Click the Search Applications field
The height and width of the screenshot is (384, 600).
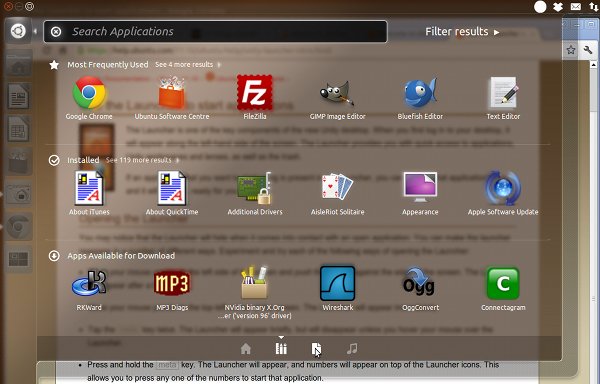coord(215,31)
